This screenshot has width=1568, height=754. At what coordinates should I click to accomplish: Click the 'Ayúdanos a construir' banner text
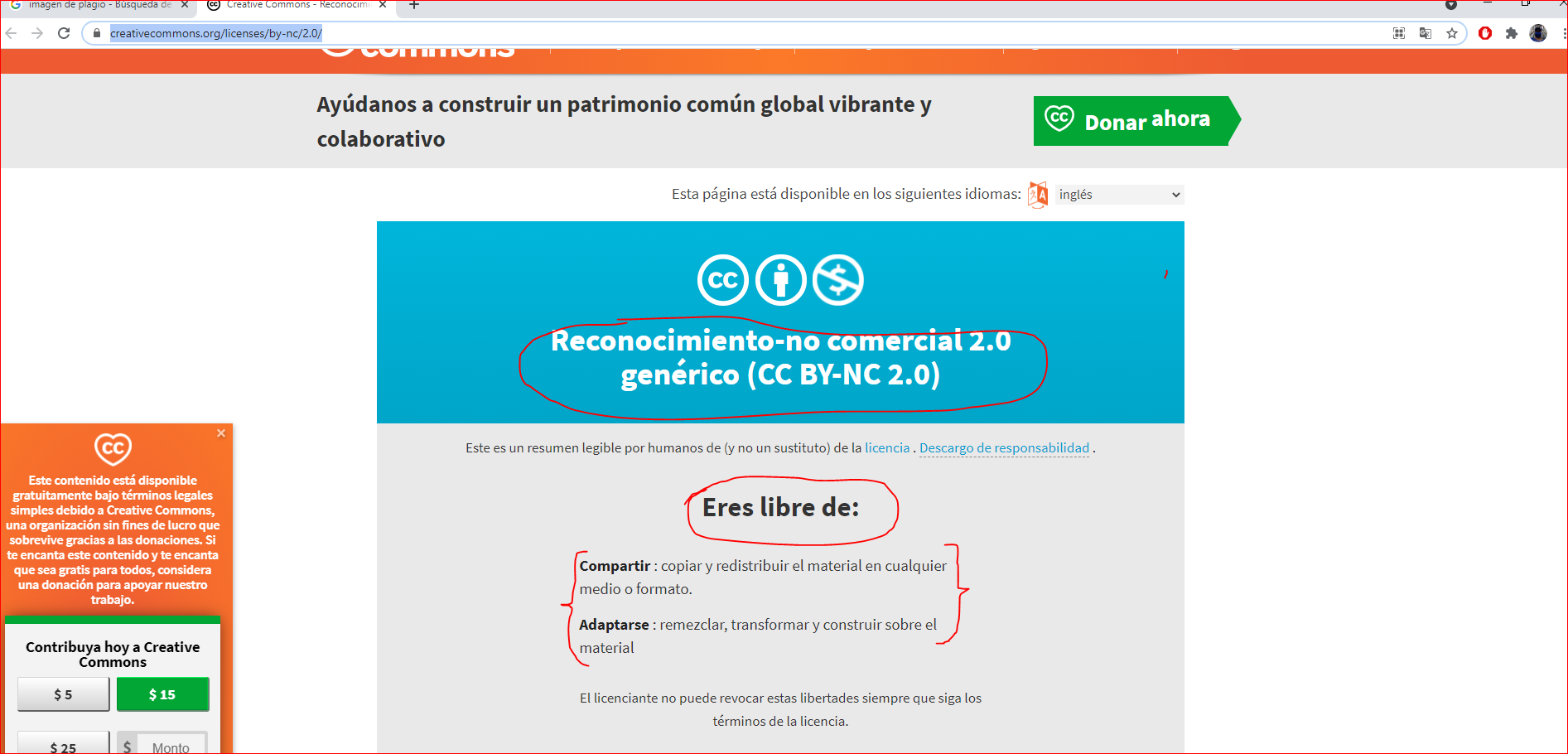click(625, 122)
